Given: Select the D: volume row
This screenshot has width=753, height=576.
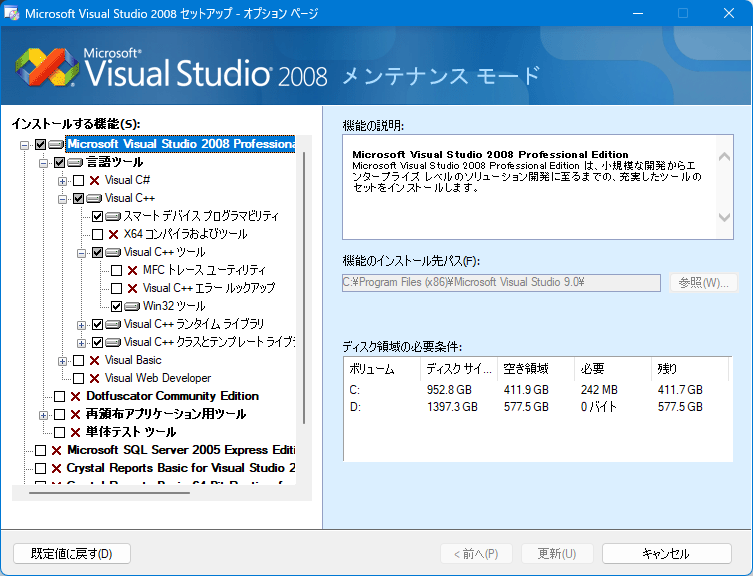Looking at the screenshot, I should (x=538, y=407).
